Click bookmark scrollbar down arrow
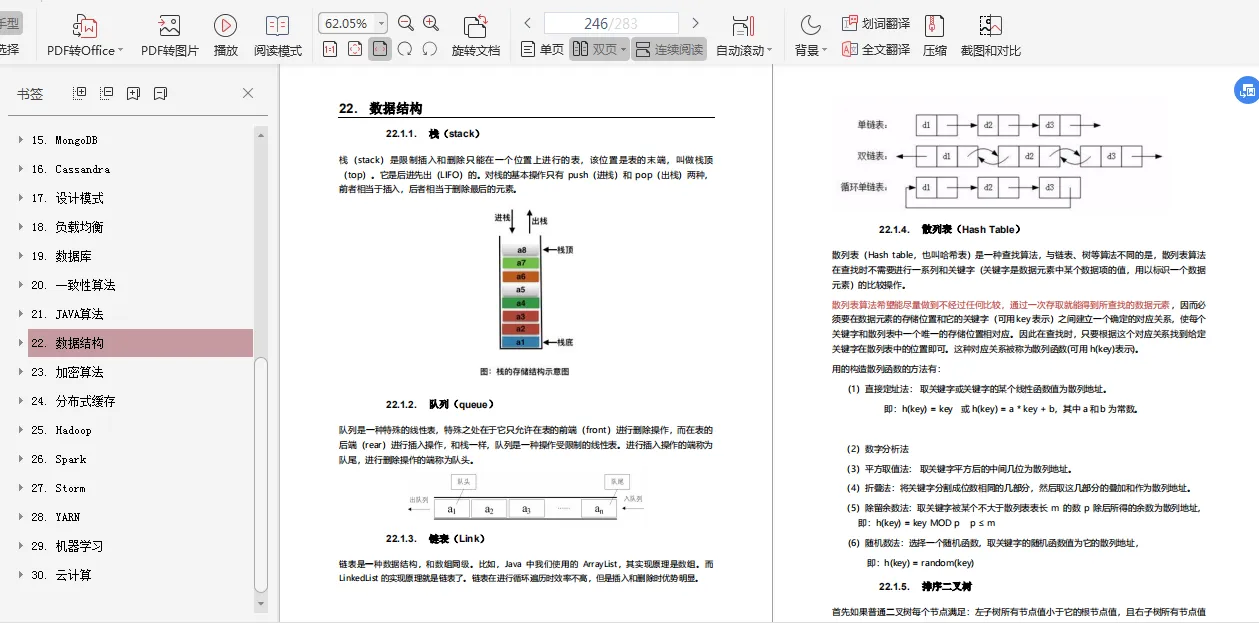Image resolution: width=1259 pixels, height=623 pixels. [x=262, y=604]
